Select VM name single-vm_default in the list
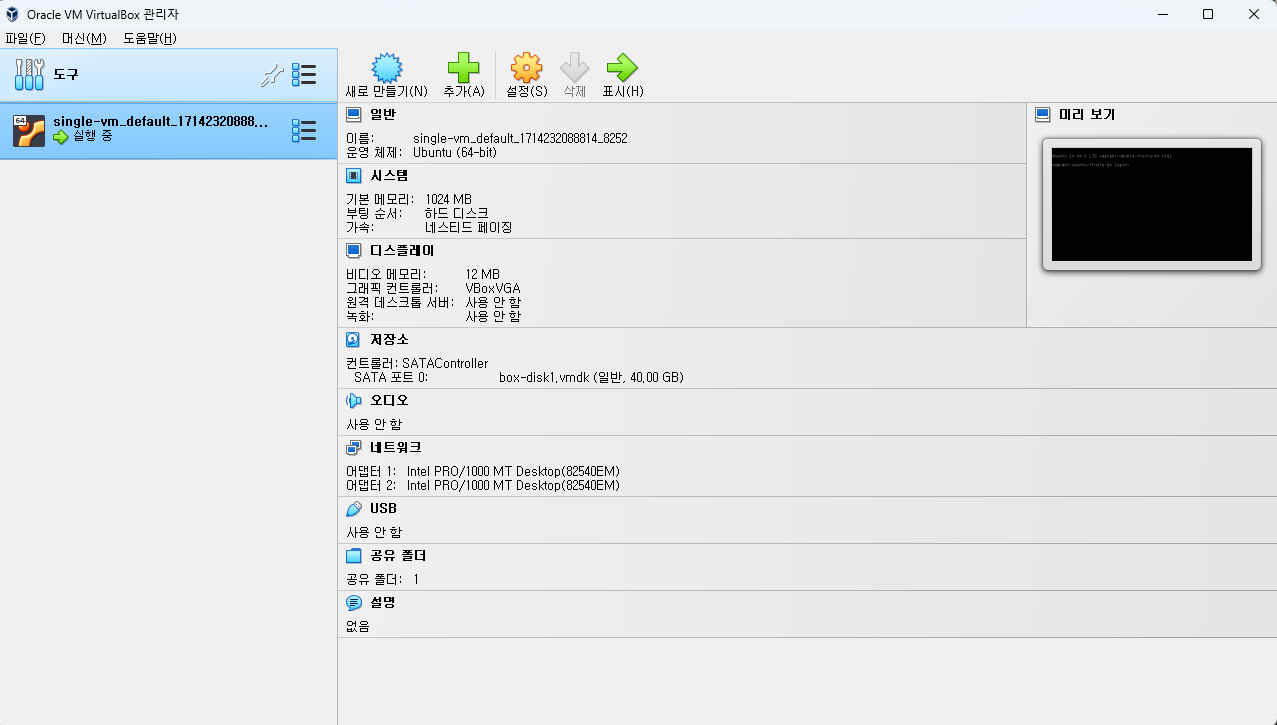 click(x=161, y=122)
